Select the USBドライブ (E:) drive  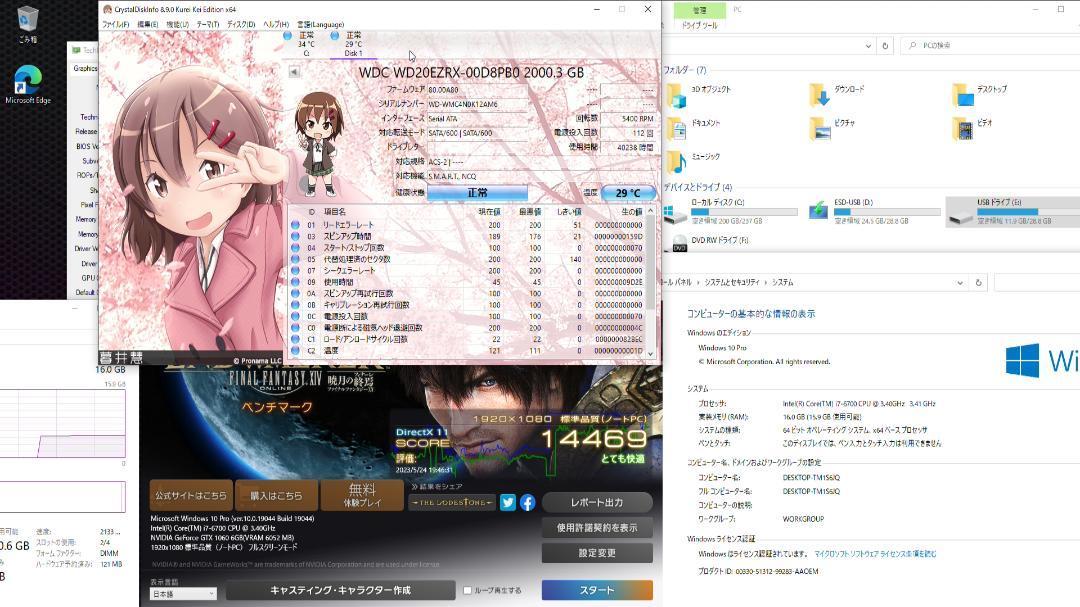click(1014, 212)
